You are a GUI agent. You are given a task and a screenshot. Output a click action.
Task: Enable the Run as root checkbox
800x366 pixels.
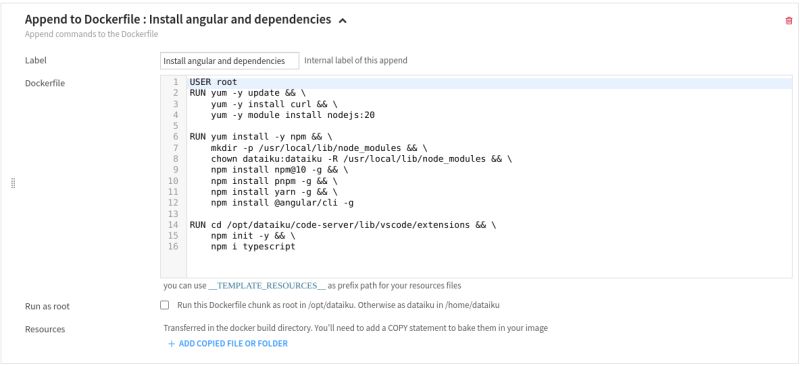(x=164, y=305)
